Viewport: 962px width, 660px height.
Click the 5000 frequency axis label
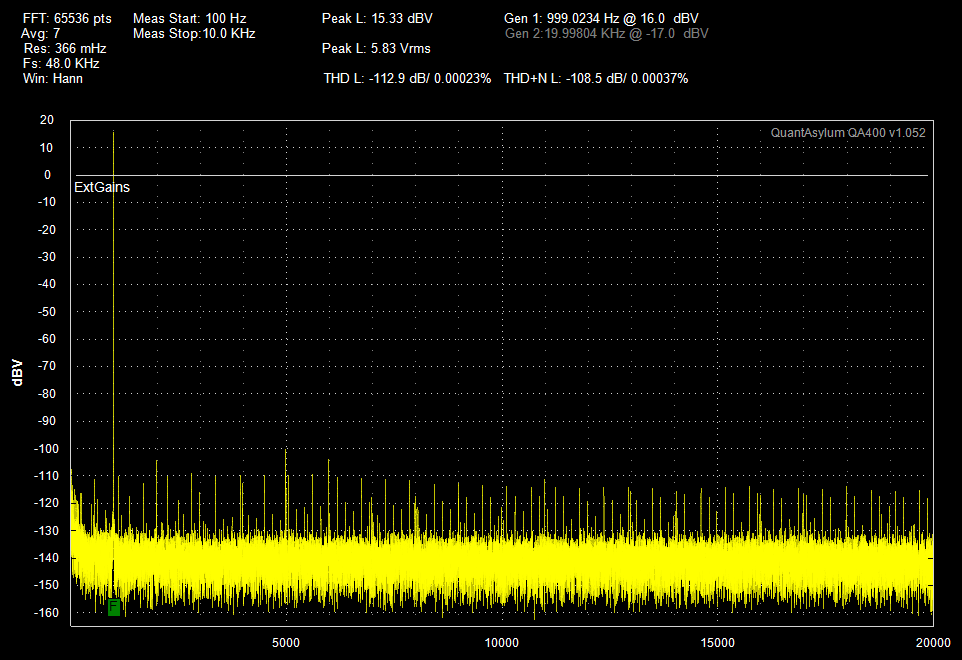pyautogui.click(x=286, y=643)
